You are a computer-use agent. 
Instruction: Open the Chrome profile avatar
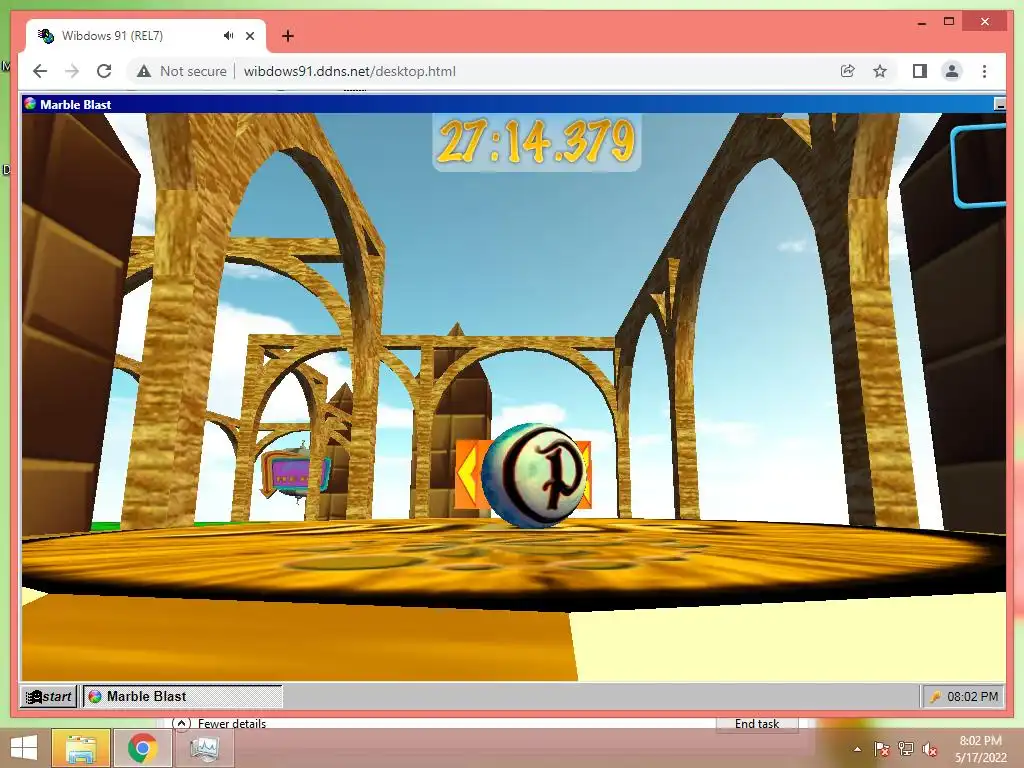[x=952, y=71]
